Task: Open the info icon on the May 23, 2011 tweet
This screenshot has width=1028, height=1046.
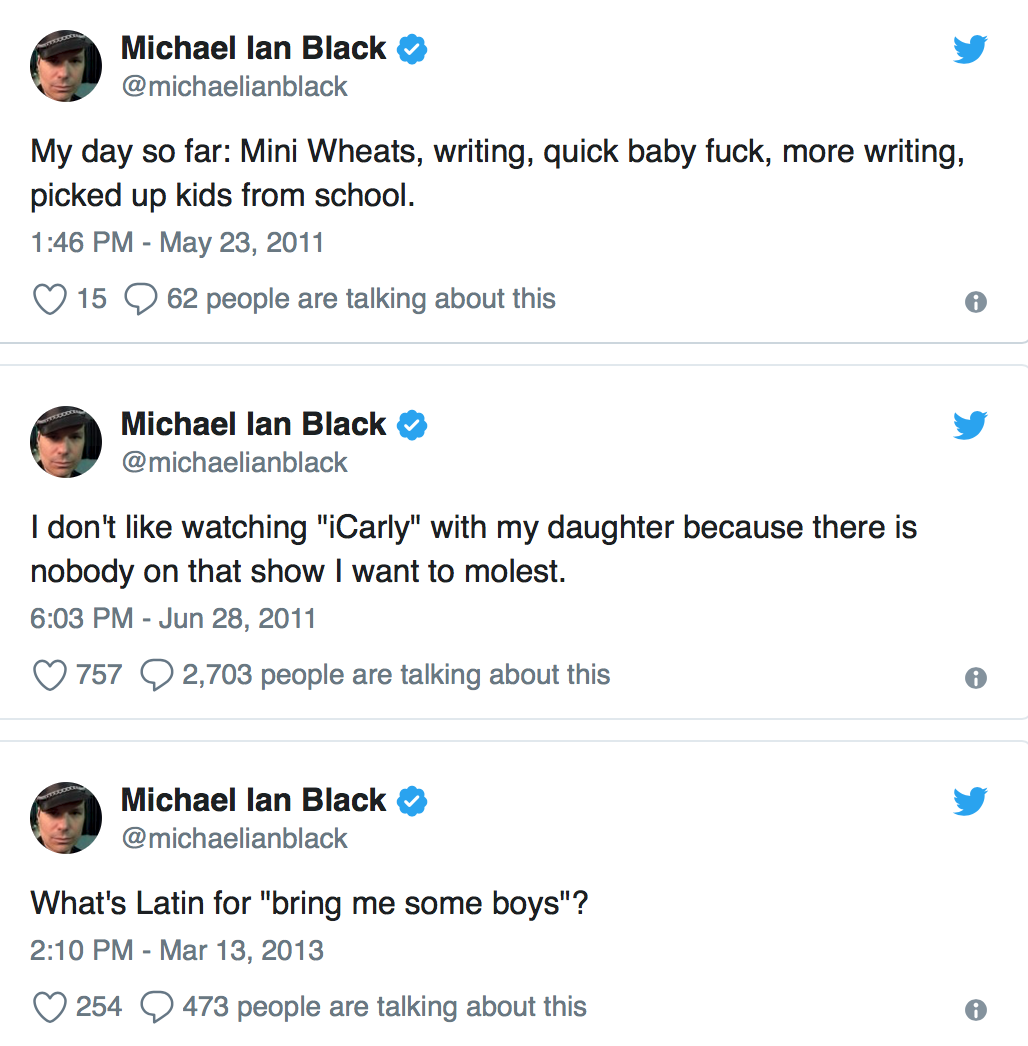Action: pos(976,302)
